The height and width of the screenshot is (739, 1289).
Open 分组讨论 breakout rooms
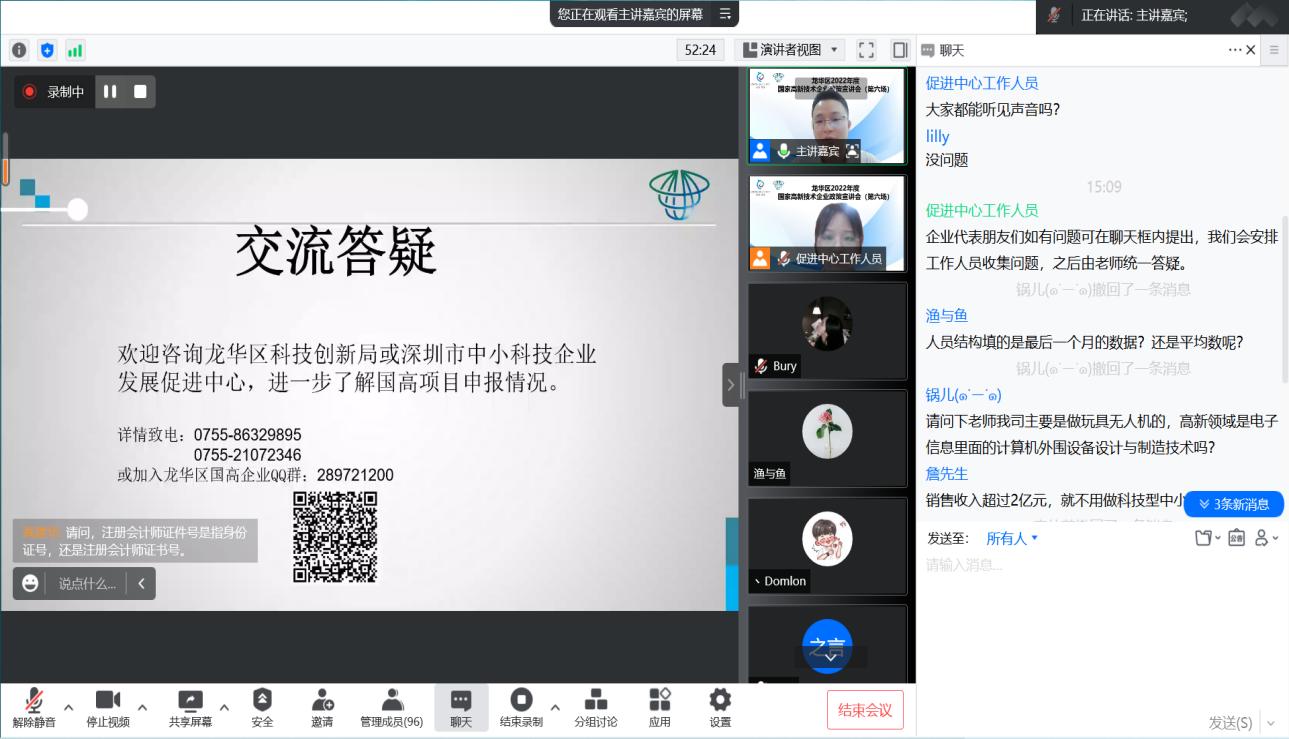[595, 707]
